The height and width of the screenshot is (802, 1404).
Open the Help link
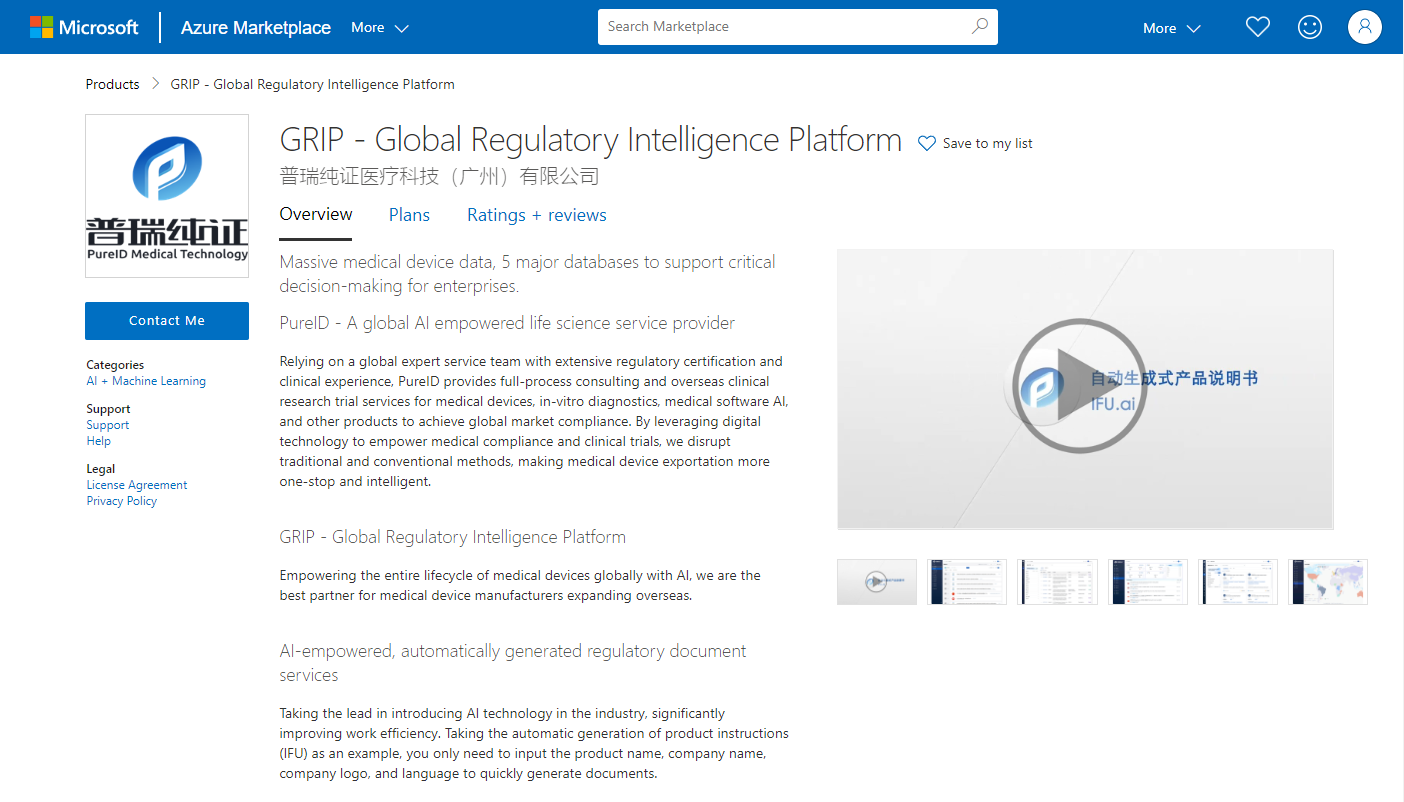pos(99,441)
